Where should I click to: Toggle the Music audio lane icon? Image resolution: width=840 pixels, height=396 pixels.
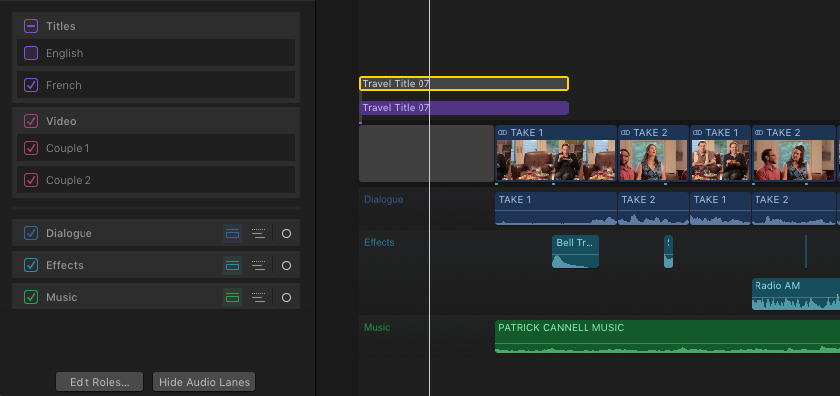pos(232,297)
